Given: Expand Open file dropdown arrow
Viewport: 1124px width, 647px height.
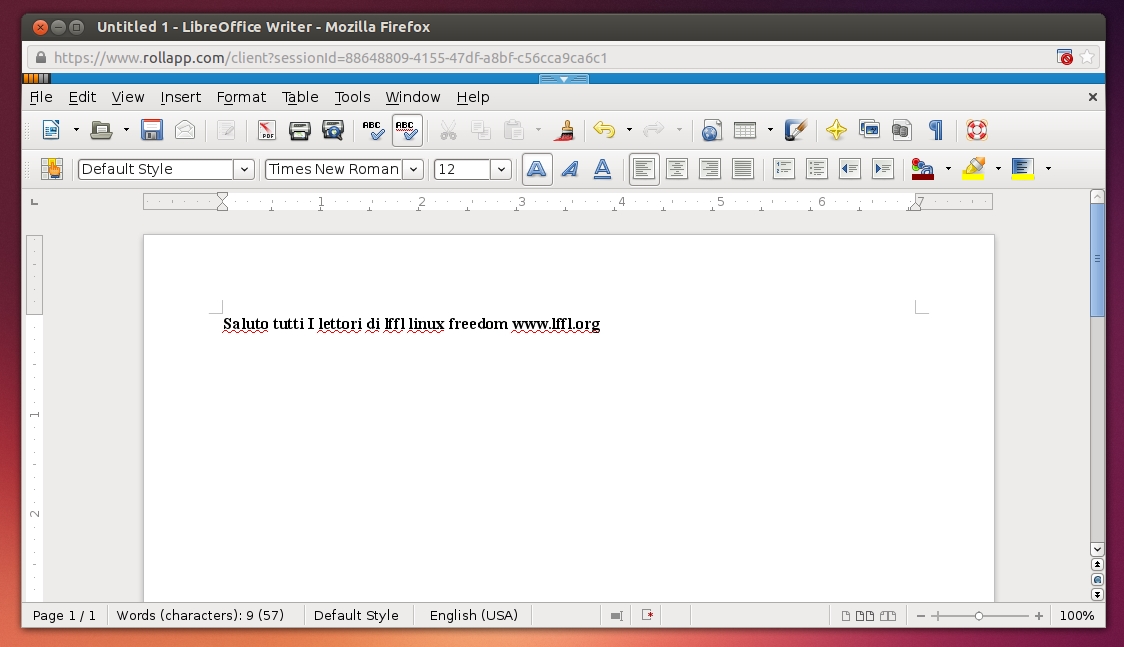Looking at the screenshot, I should point(126,130).
